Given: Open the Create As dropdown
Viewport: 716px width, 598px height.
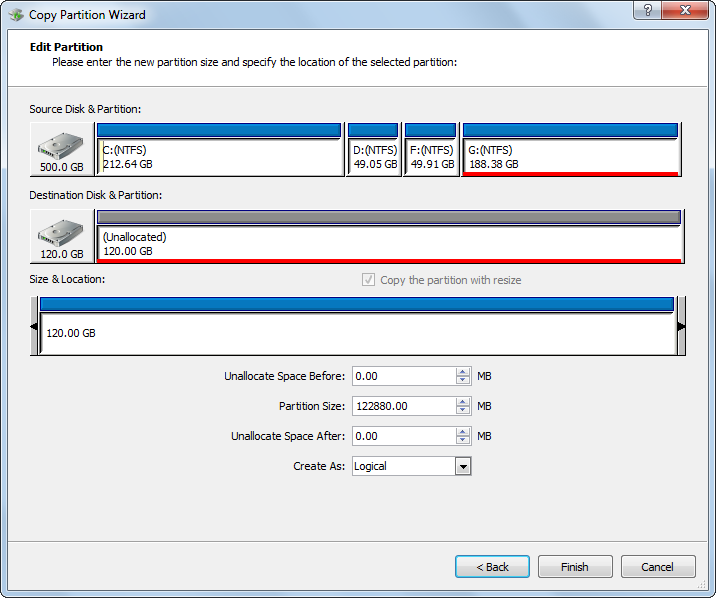Looking at the screenshot, I should pos(463,467).
